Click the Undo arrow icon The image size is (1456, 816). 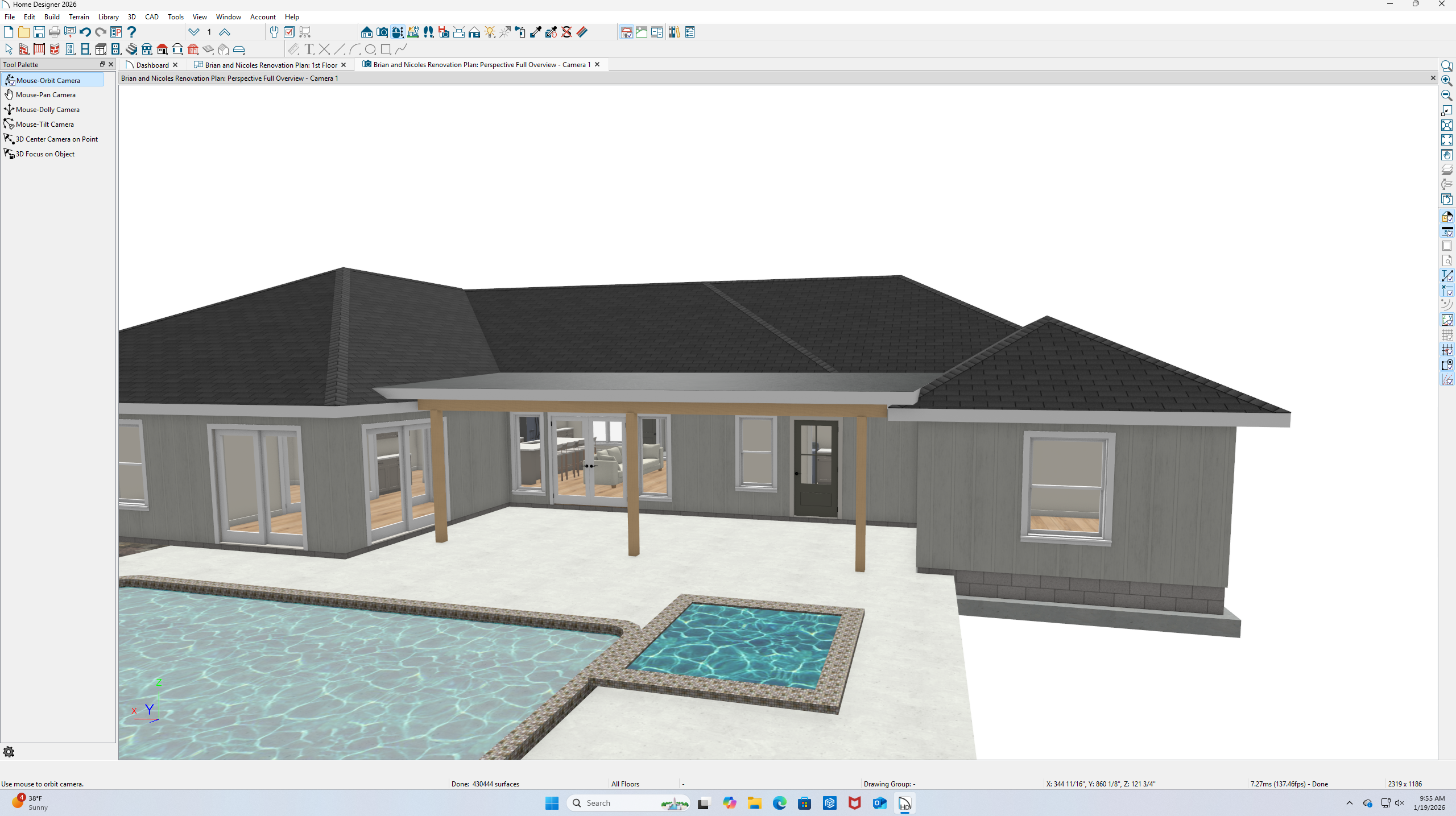point(85,32)
